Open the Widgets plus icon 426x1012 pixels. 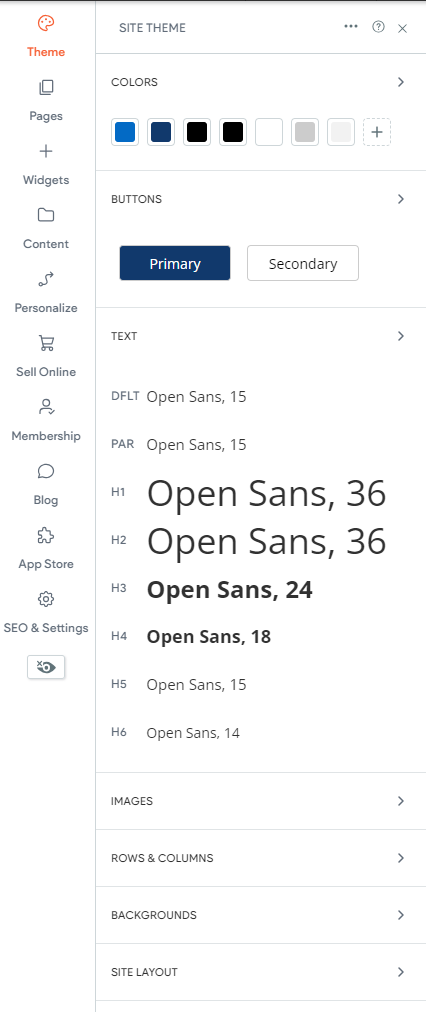tap(46, 151)
